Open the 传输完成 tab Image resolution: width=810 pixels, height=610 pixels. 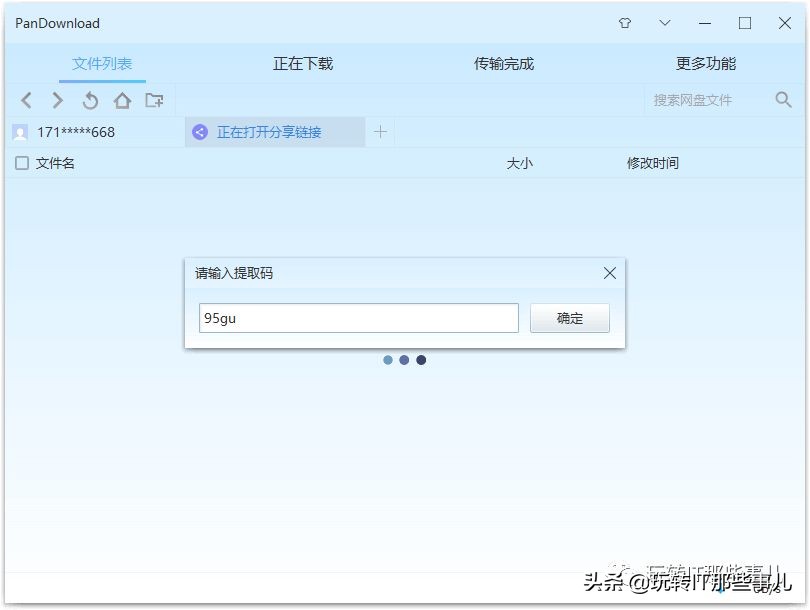pos(504,62)
